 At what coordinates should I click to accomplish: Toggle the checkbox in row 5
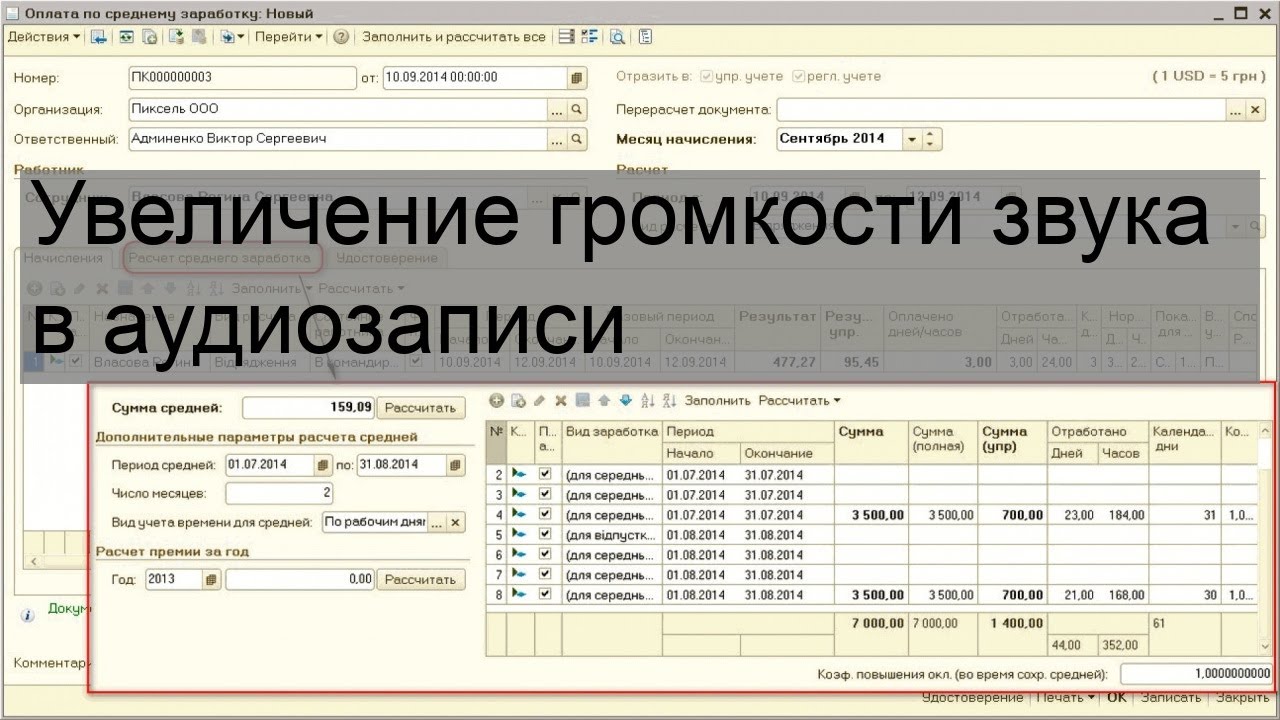coord(545,534)
